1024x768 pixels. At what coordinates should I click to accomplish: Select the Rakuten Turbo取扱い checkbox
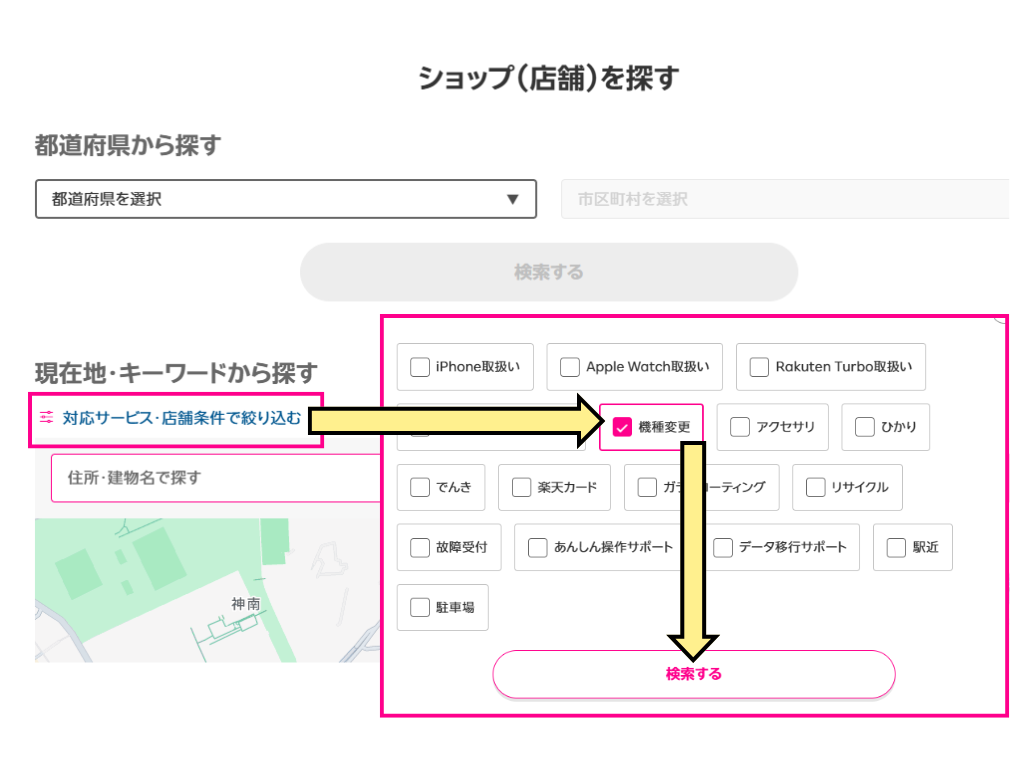pyautogui.click(x=759, y=367)
